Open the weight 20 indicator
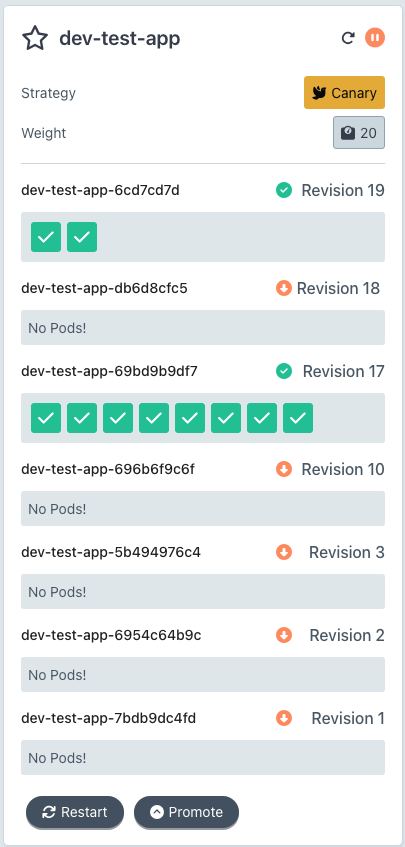Image resolution: width=405 pixels, height=847 pixels. (x=359, y=132)
